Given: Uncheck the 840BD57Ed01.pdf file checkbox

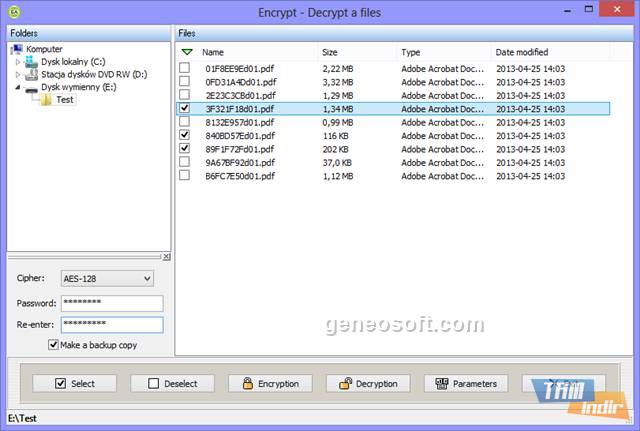Looking at the screenshot, I should pyautogui.click(x=184, y=134).
